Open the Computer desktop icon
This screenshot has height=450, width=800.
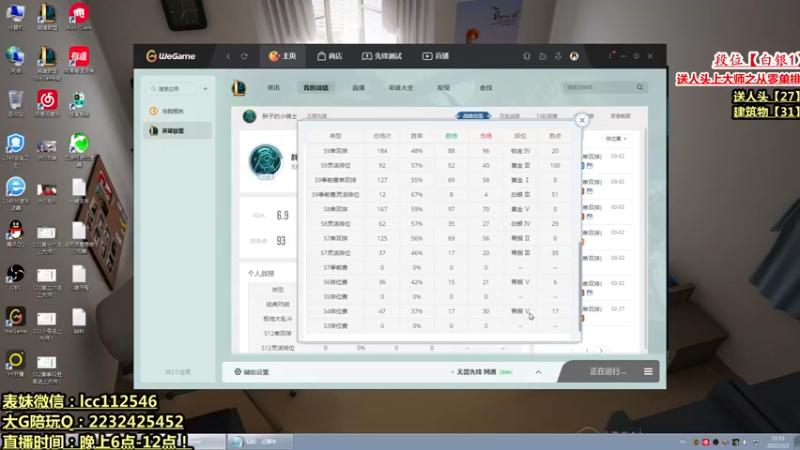click(15, 16)
